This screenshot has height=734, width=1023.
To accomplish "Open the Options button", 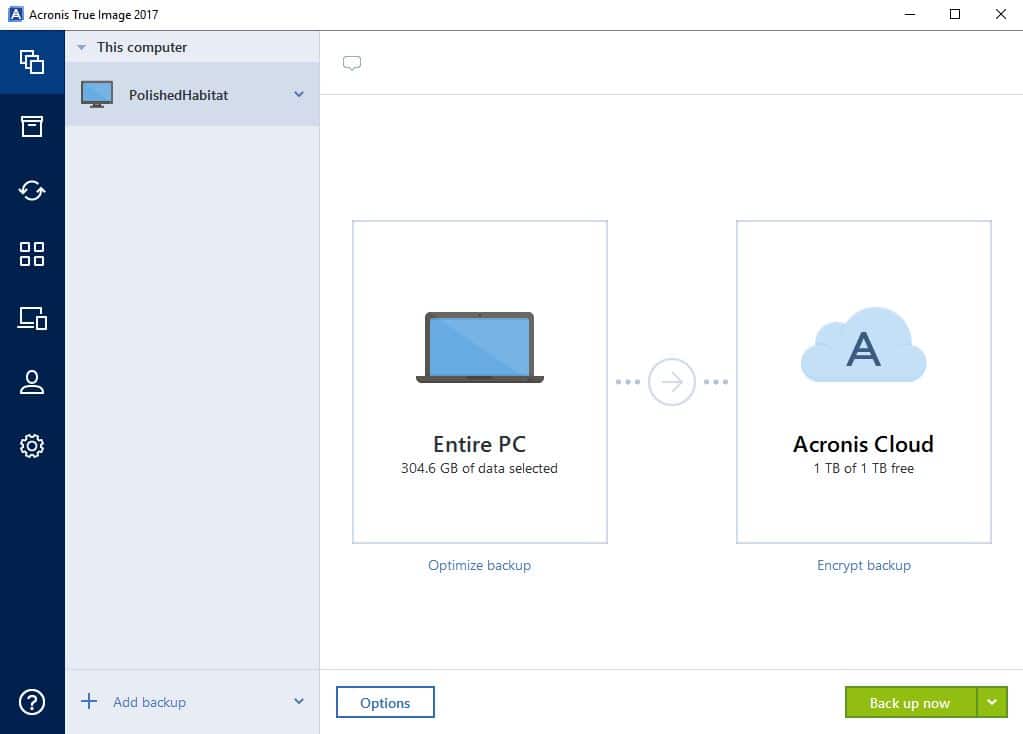I will point(385,702).
